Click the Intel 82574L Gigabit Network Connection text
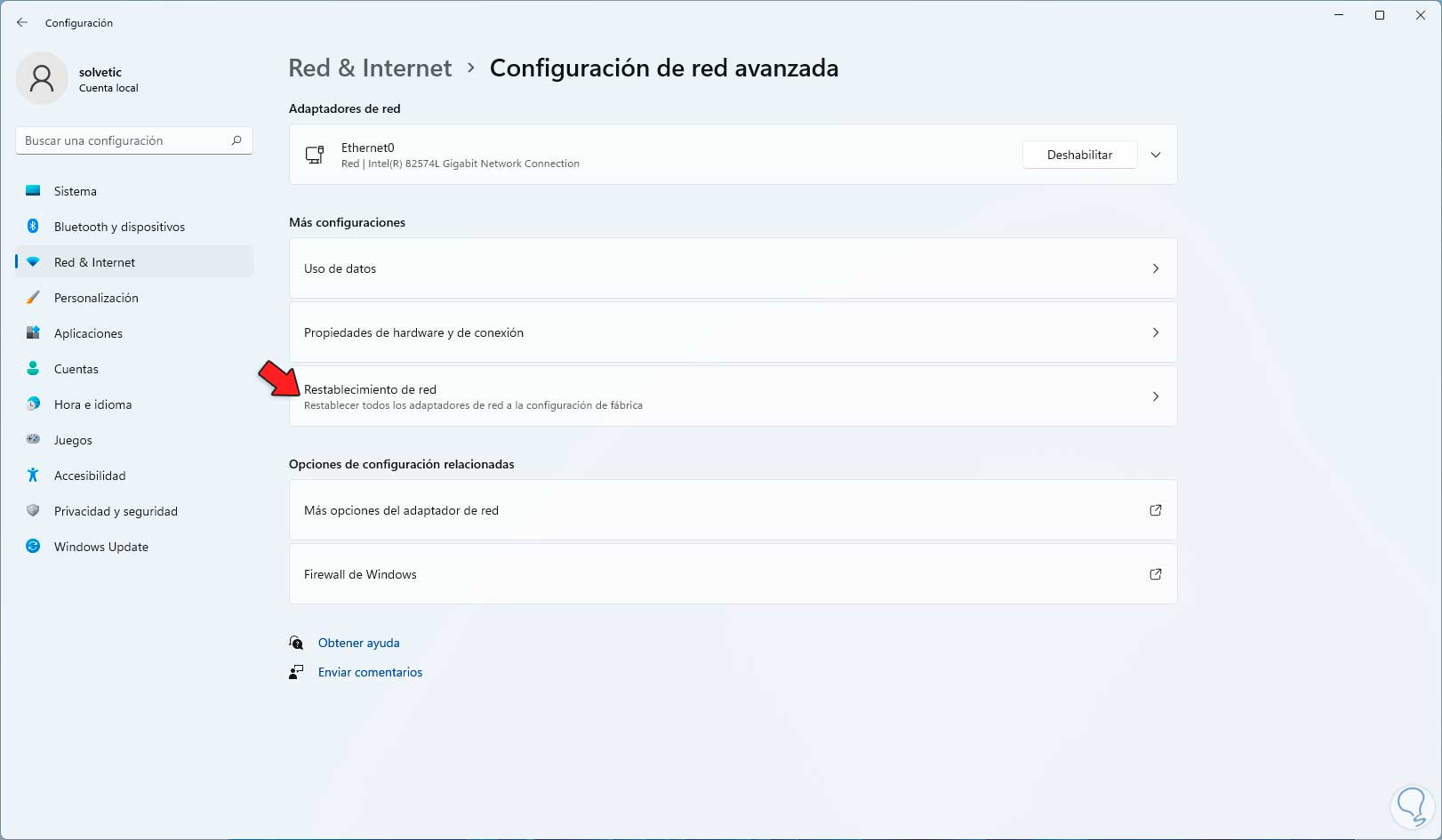 click(474, 164)
